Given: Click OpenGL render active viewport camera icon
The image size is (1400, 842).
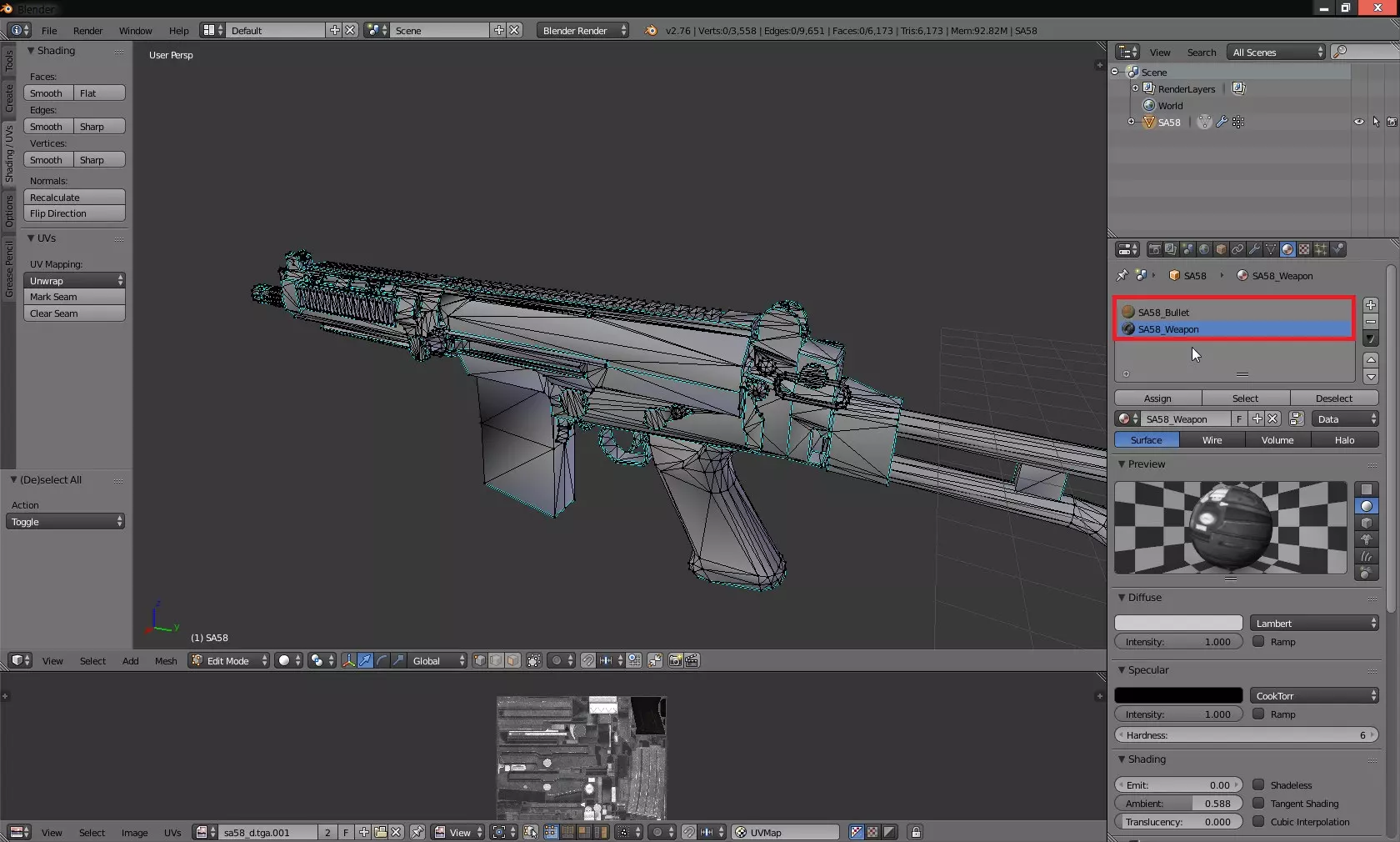Looking at the screenshot, I should coord(675,660).
